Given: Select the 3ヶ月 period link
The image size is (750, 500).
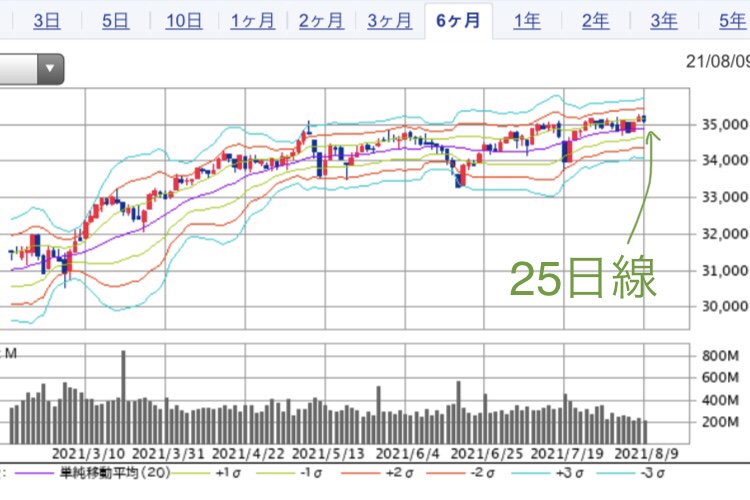Looking at the screenshot, I should click(390, 21).
